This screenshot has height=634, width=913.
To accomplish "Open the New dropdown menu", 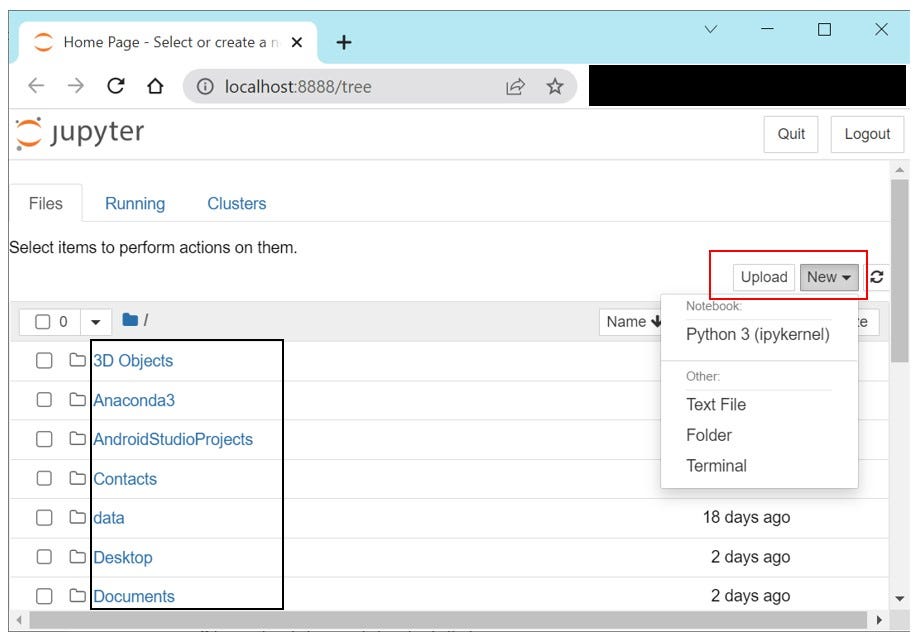I will (830, 277).
